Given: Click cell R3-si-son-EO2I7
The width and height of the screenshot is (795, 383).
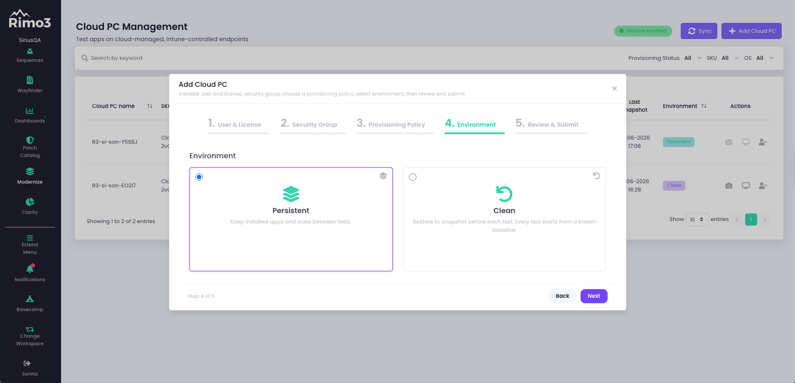Looking at the screenshot, I should pyautogui.click(x=114, y=186).
